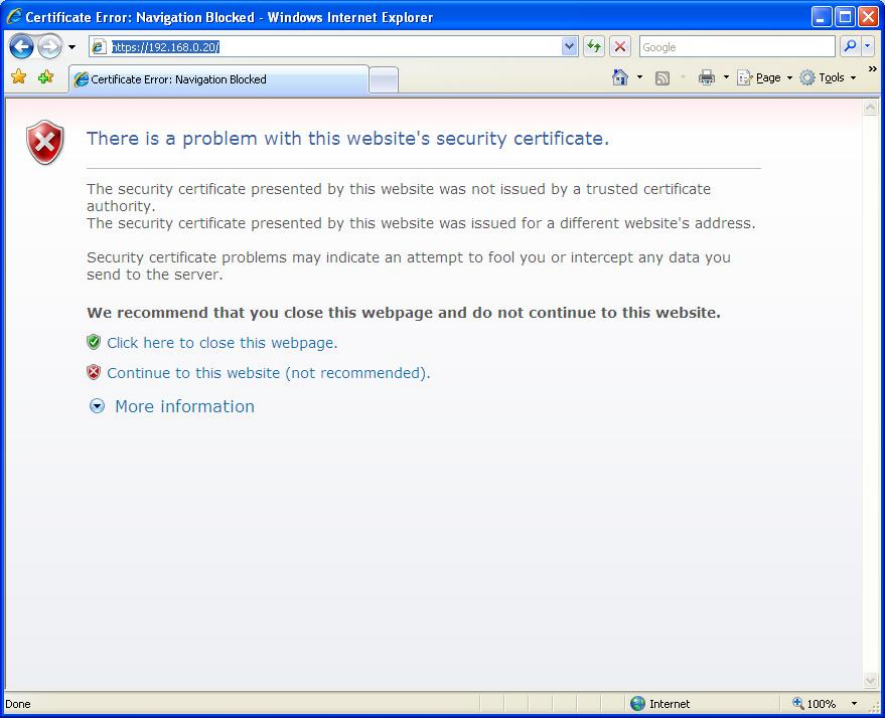The width and height of the screenshot is (885, 718).
Task: Click the More information arrow icon
Action: [97, 406]
